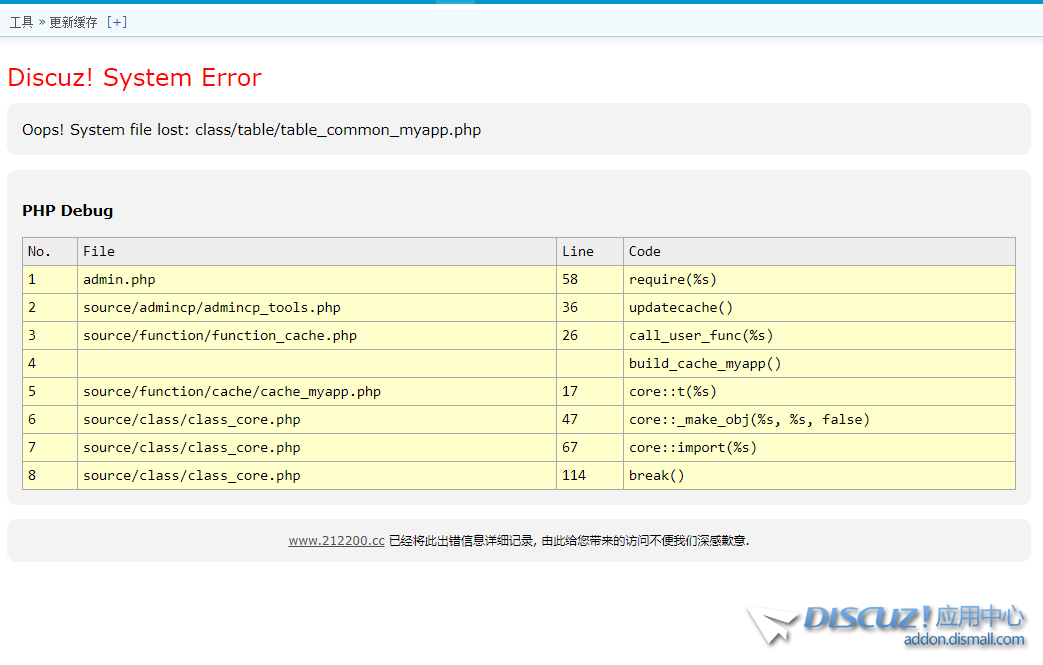Click the 更新缓存 breadcrumb item

(73, 22)
